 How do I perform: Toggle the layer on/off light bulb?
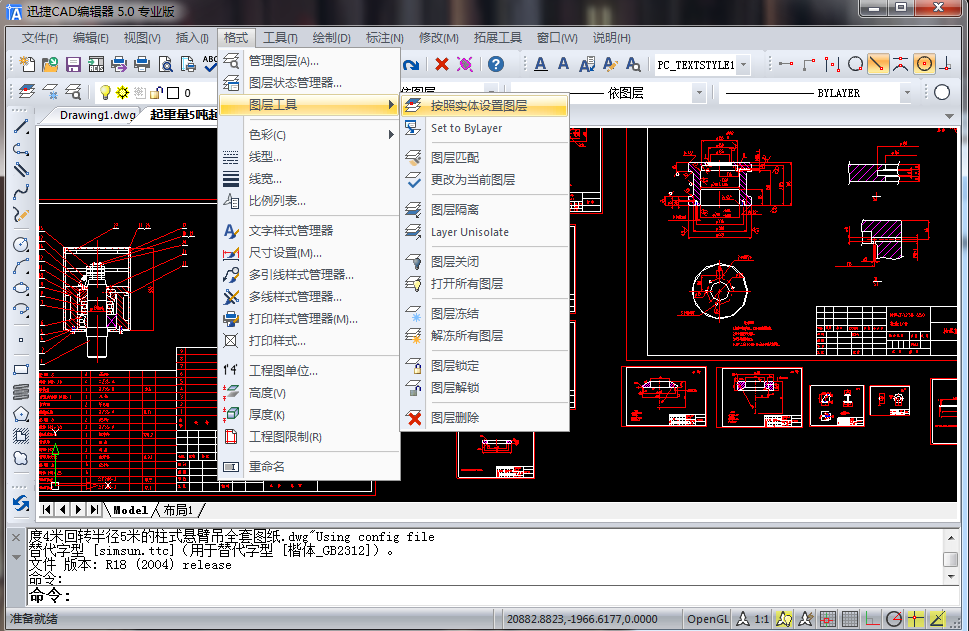(x=105, y=93)
